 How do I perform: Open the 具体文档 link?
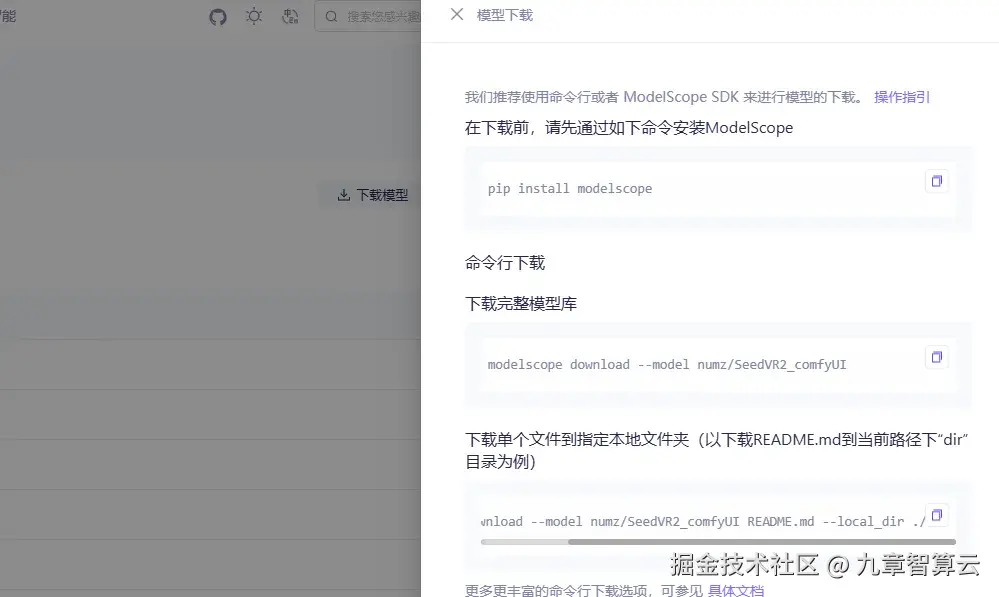[x=736, y=590]
